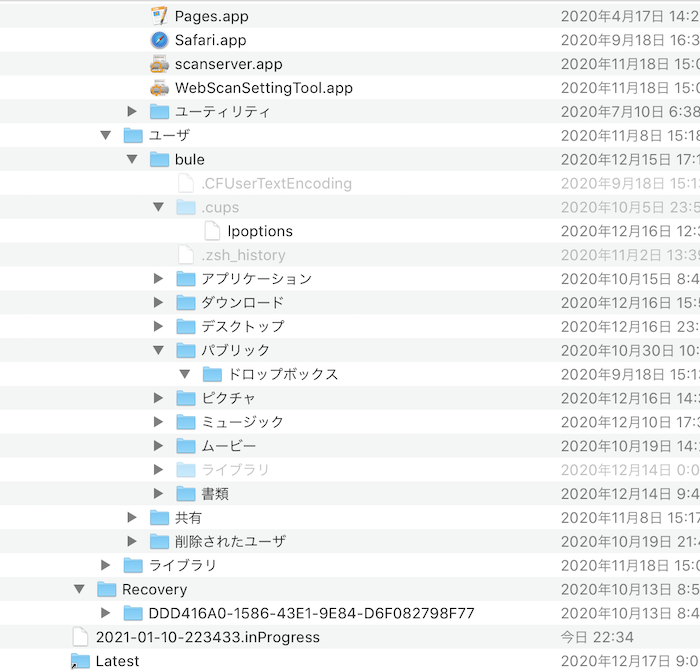Viewport: 700px width, 670px height.
Task: Expand the 共有 folder
Action: [132, 517]
